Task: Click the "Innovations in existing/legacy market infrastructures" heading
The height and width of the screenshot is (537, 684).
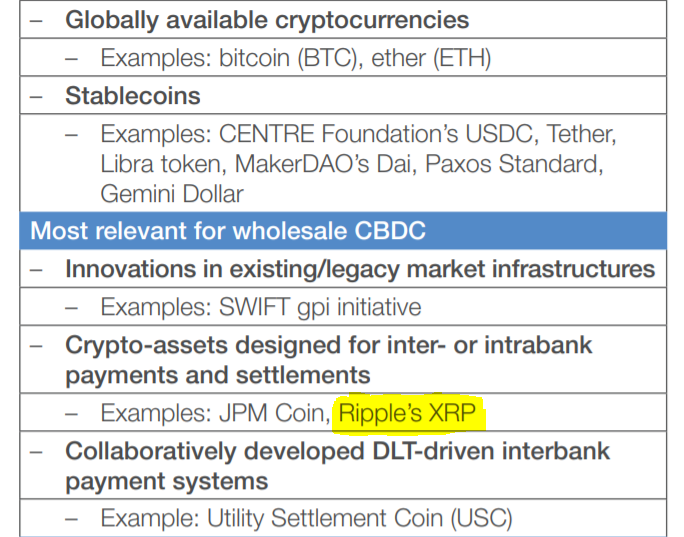Action: pos(360,269)
